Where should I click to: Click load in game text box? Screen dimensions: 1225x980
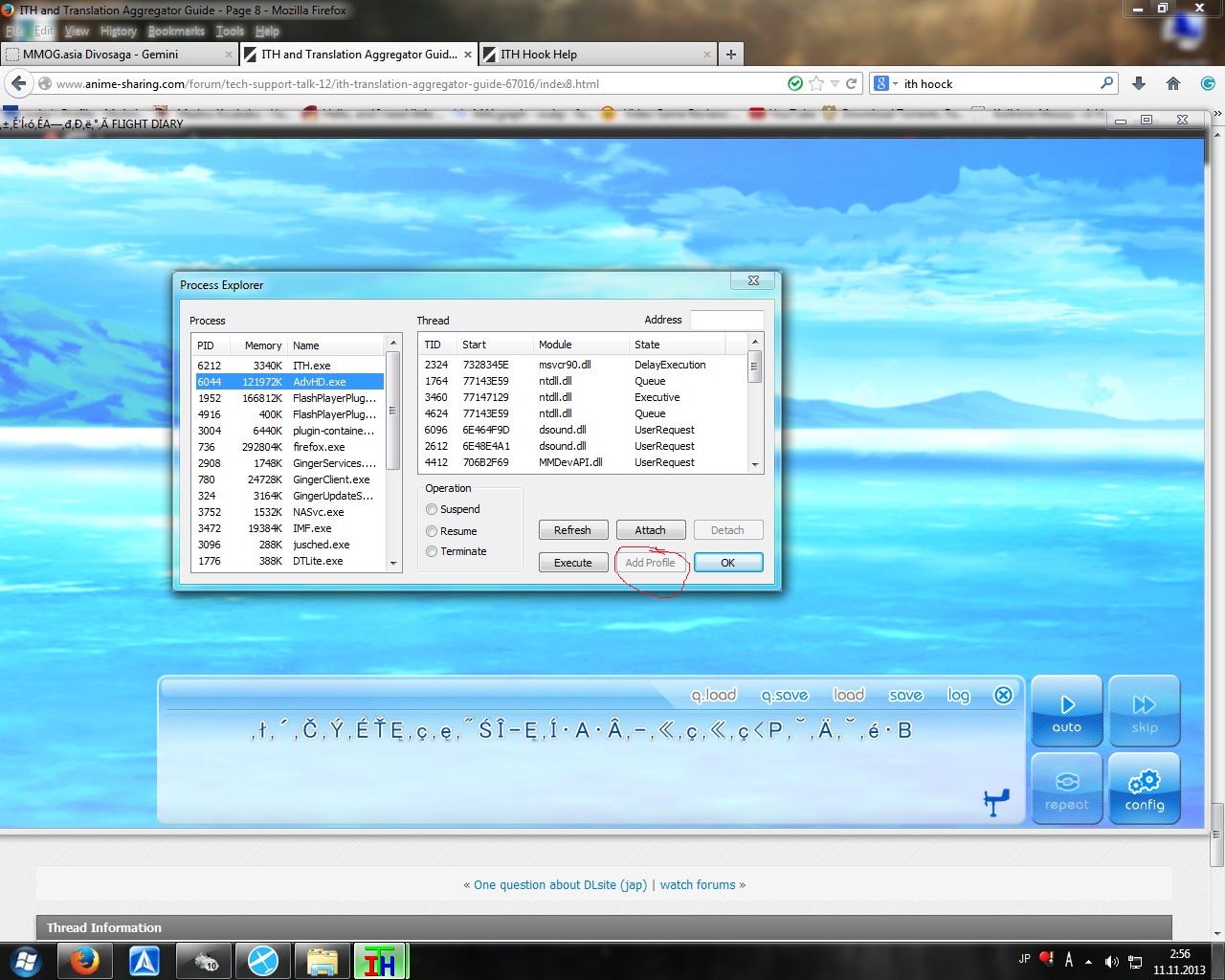coord(849,695)
